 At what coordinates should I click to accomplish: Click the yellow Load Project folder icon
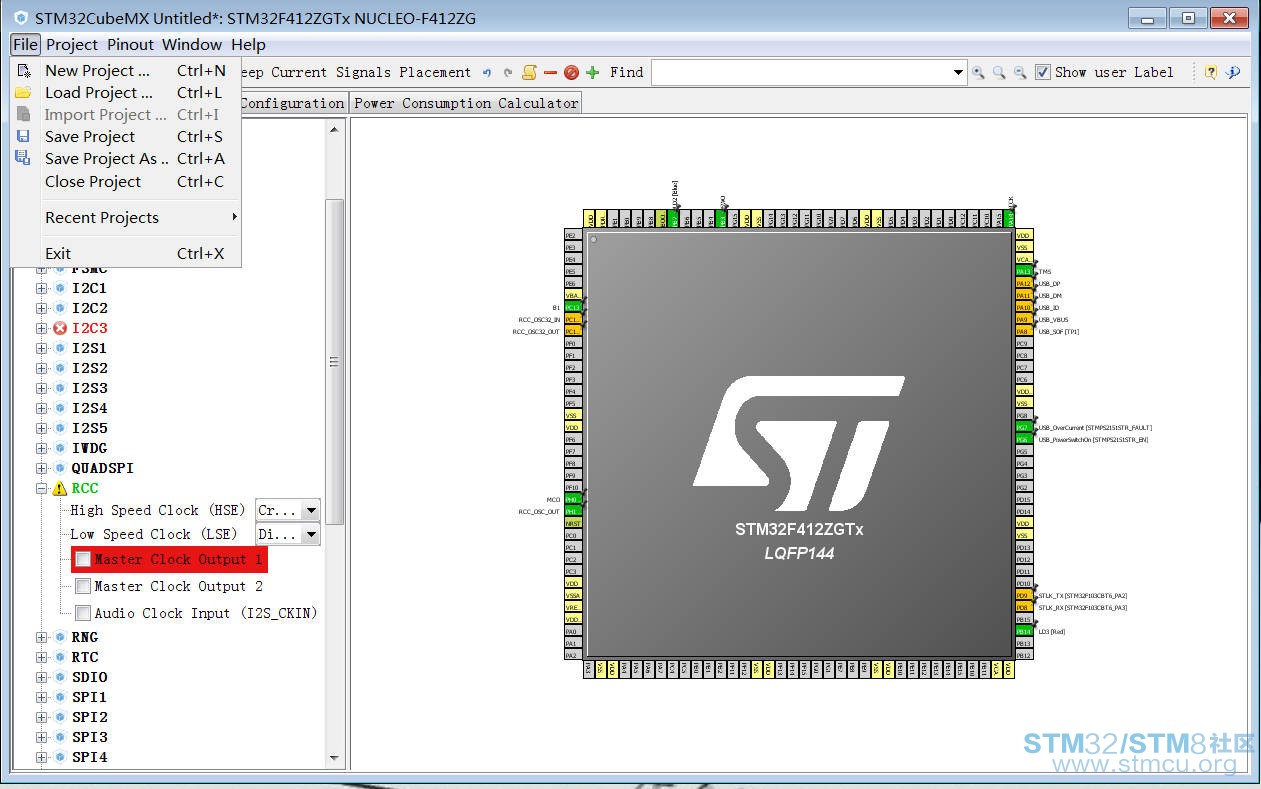tap(23, 93)
